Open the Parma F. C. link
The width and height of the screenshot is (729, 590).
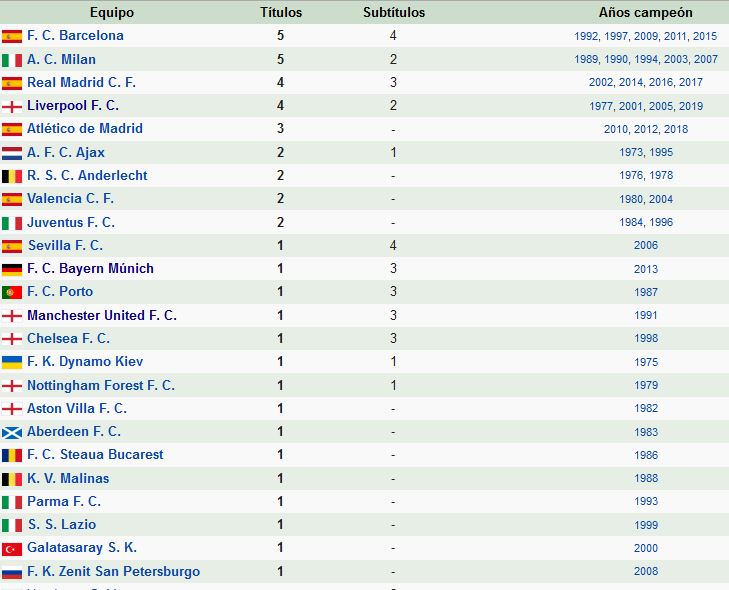pyautogui.click(x=64, y=501)
